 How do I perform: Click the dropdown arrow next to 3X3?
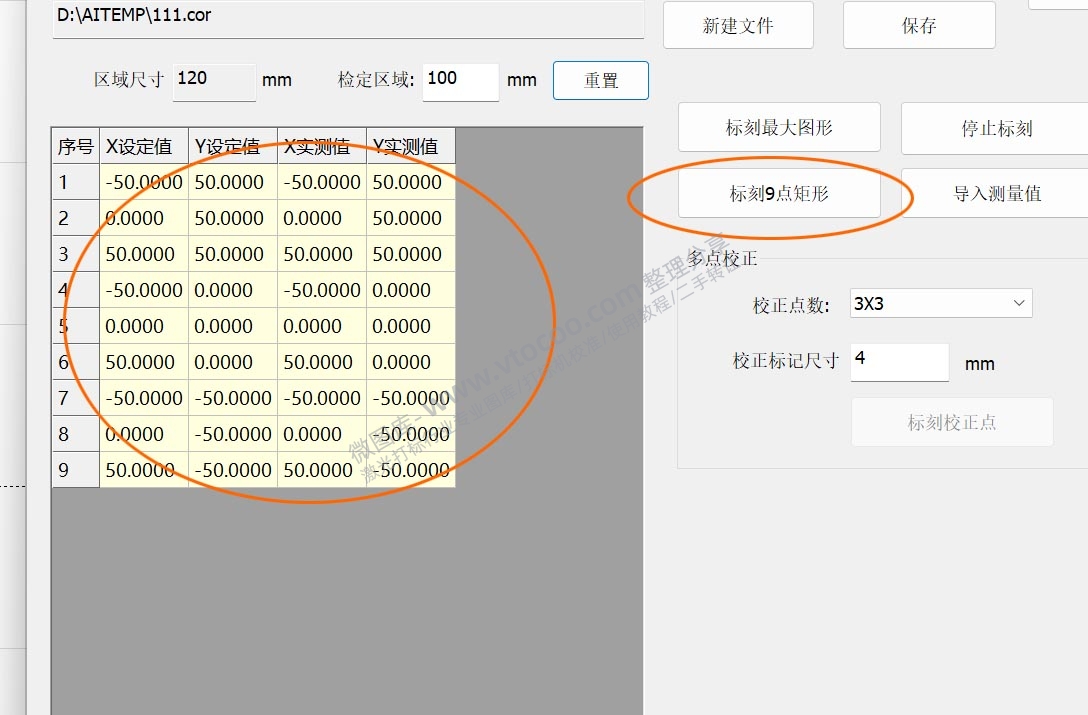(x=1019, y=303)
